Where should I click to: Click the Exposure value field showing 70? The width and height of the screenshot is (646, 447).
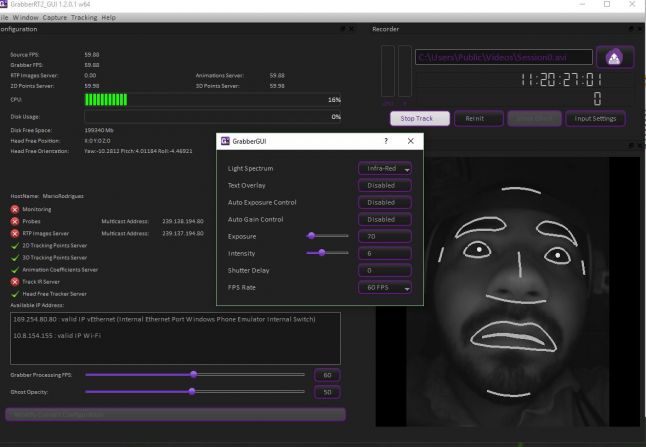[385, 236]
